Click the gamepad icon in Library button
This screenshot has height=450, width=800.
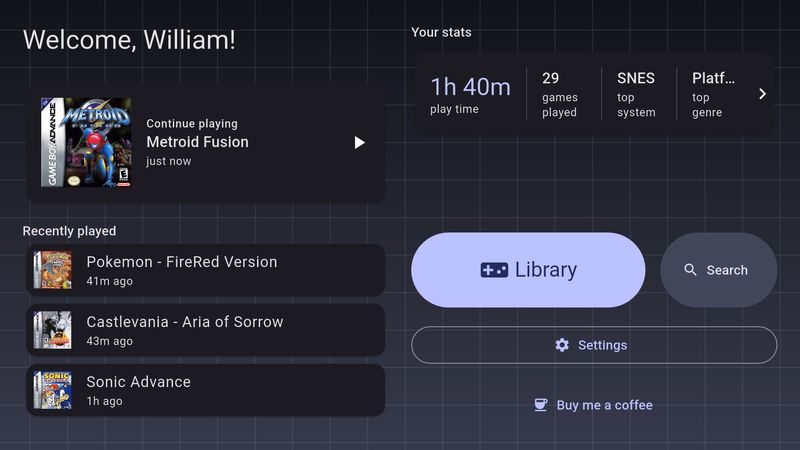[x=494, y=270]
